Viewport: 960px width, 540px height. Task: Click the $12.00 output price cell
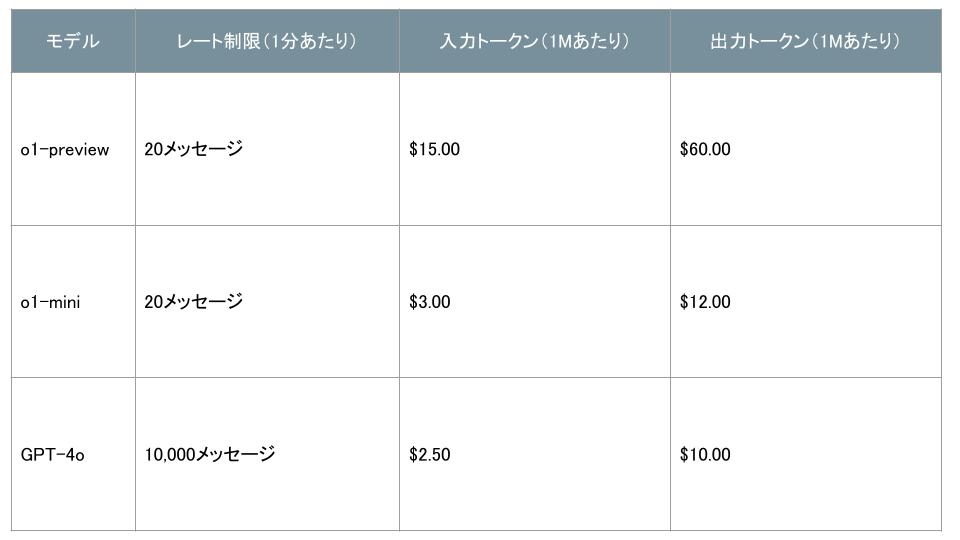pos(705,302)
